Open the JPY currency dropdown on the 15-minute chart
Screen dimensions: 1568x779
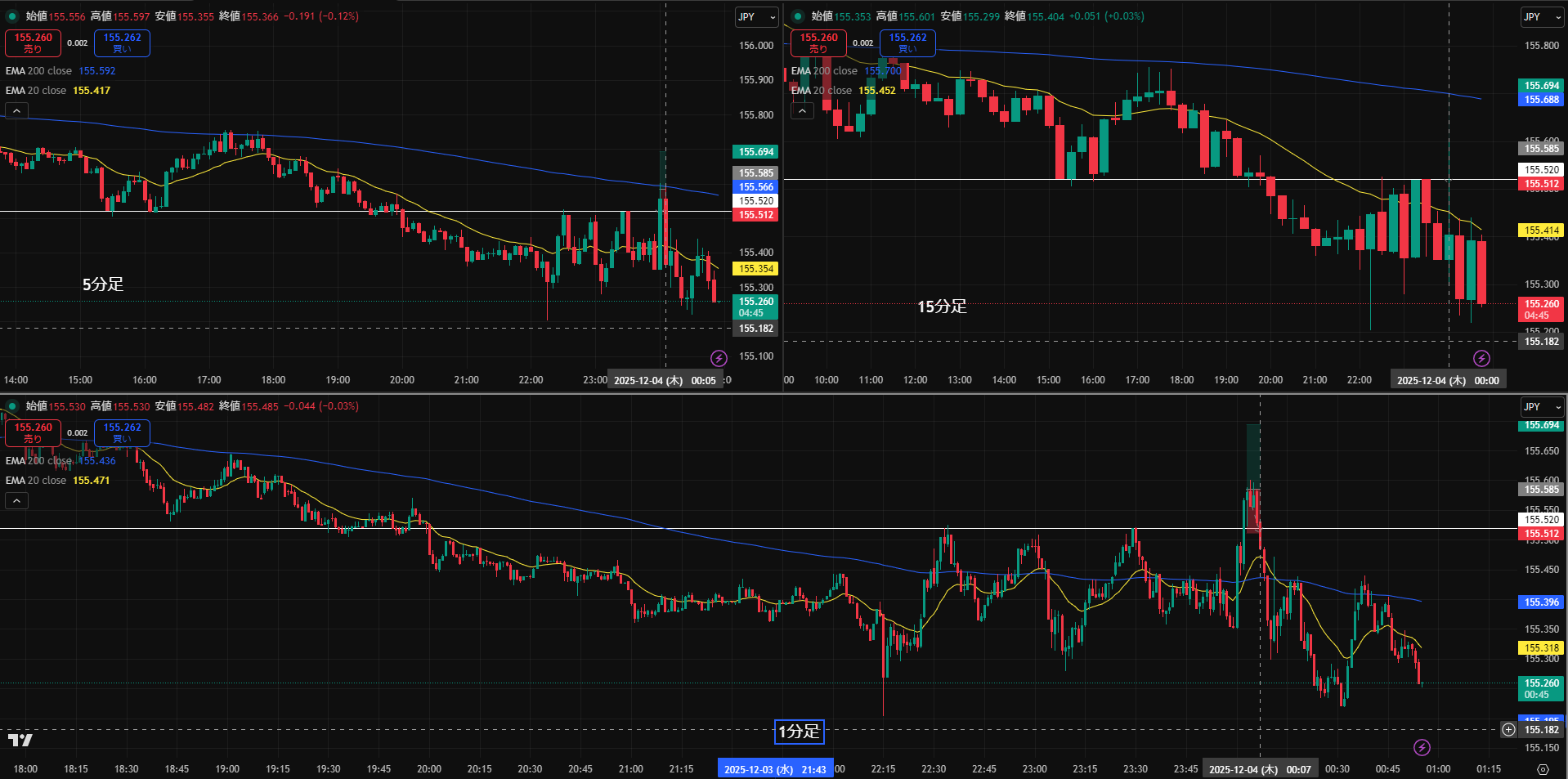[x=1541, y=17]
